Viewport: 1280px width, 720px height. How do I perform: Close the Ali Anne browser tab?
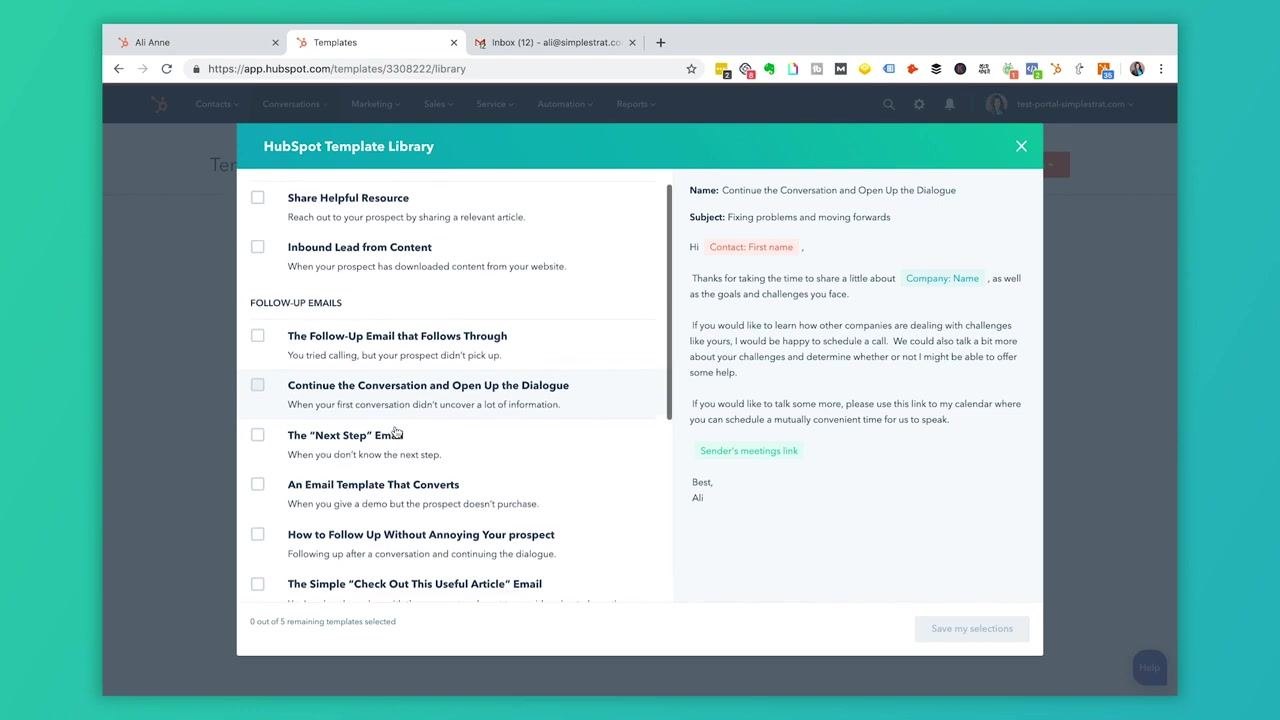[275, 43]
